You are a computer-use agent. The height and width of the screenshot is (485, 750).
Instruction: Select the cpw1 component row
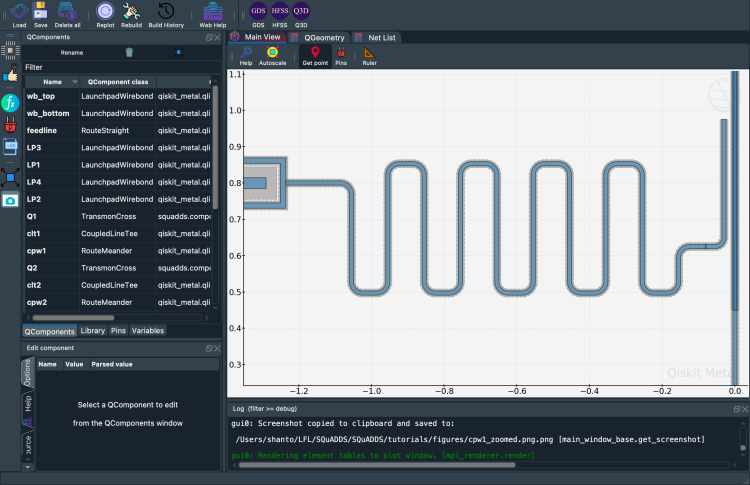[x=118, y=251]
